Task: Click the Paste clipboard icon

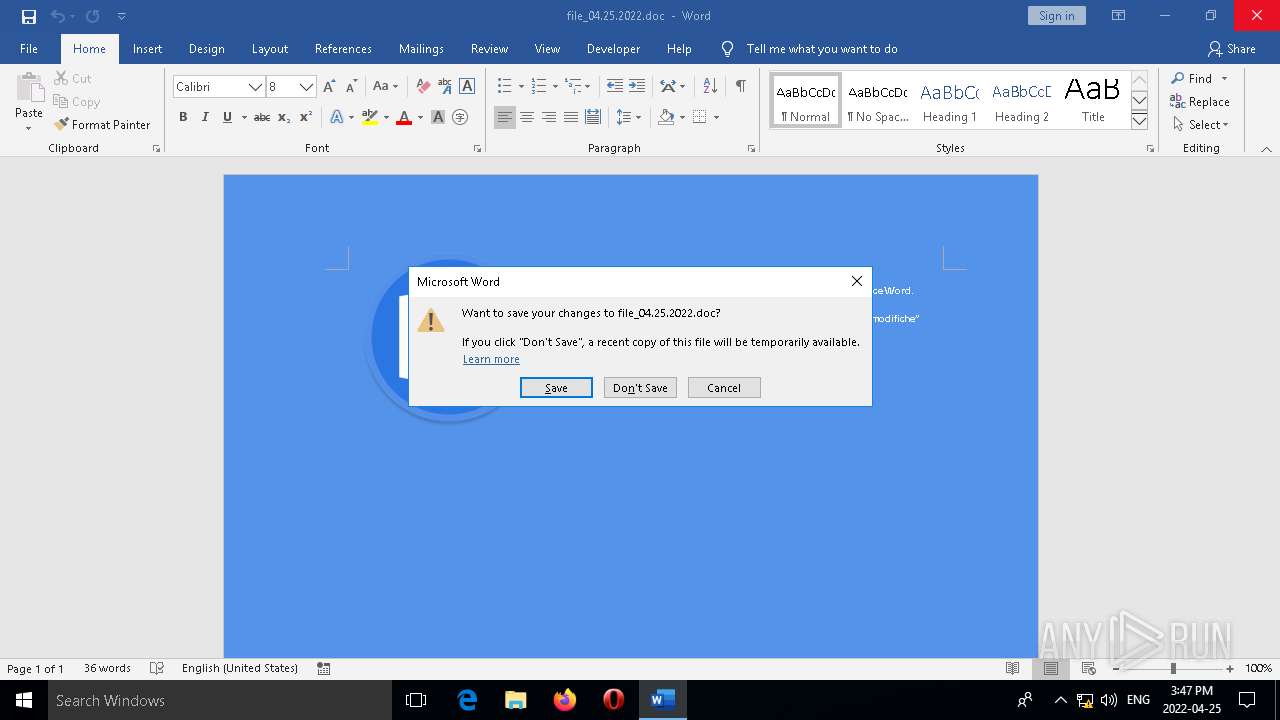Action: tap(29, 90)
